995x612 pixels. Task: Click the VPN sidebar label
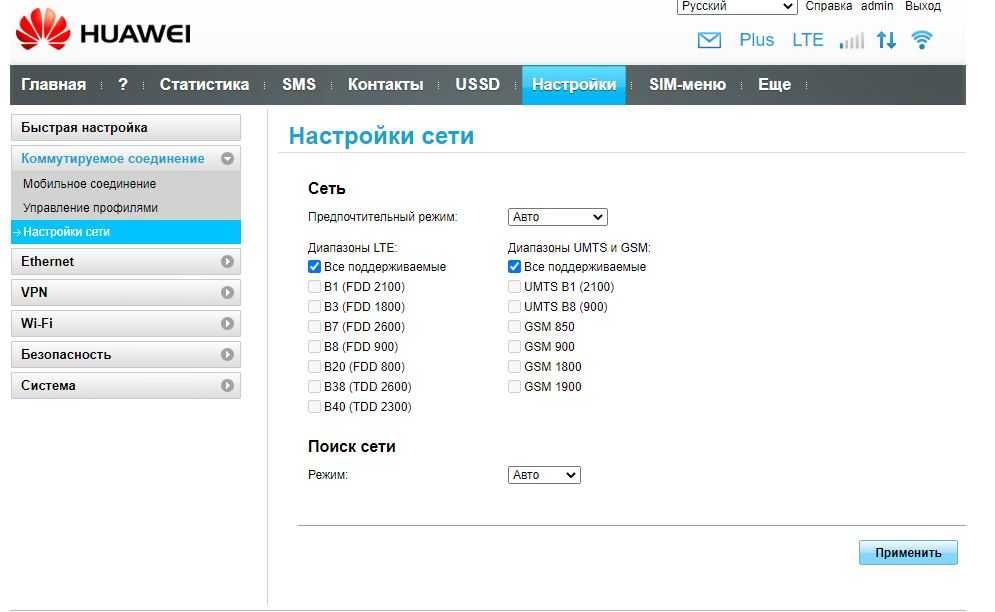point(34,293)
